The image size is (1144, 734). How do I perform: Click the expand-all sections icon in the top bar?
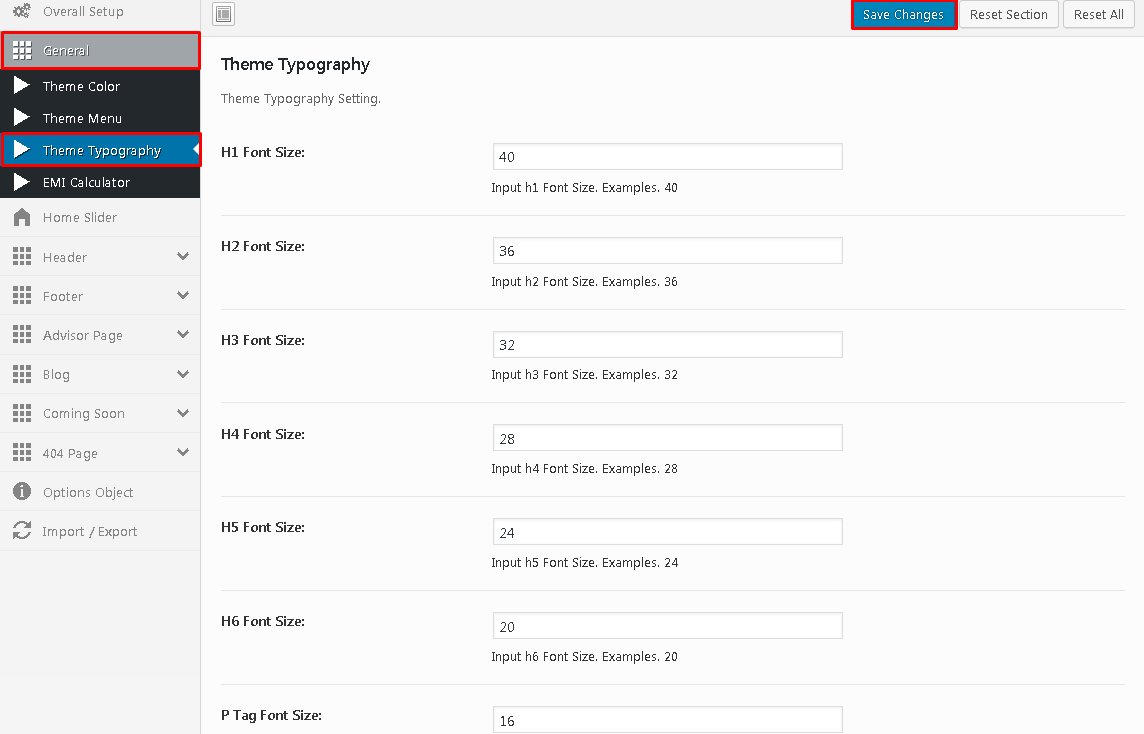(x=224, y=14)
